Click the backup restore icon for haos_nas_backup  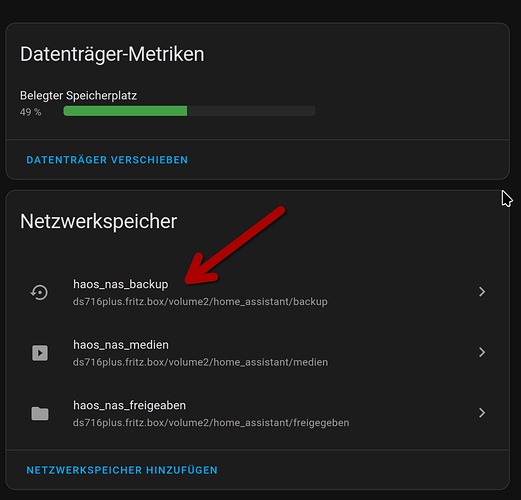pos(40,292)
